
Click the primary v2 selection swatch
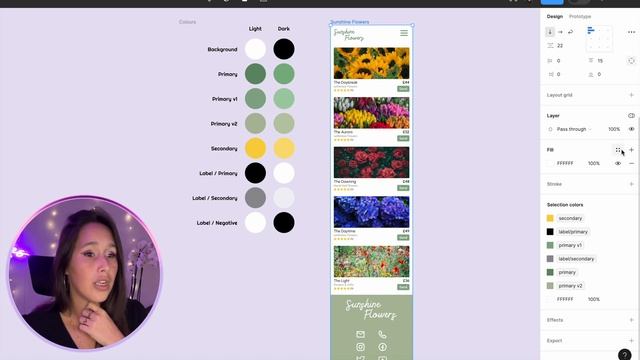pyautogui.click(x=550, y=286)
